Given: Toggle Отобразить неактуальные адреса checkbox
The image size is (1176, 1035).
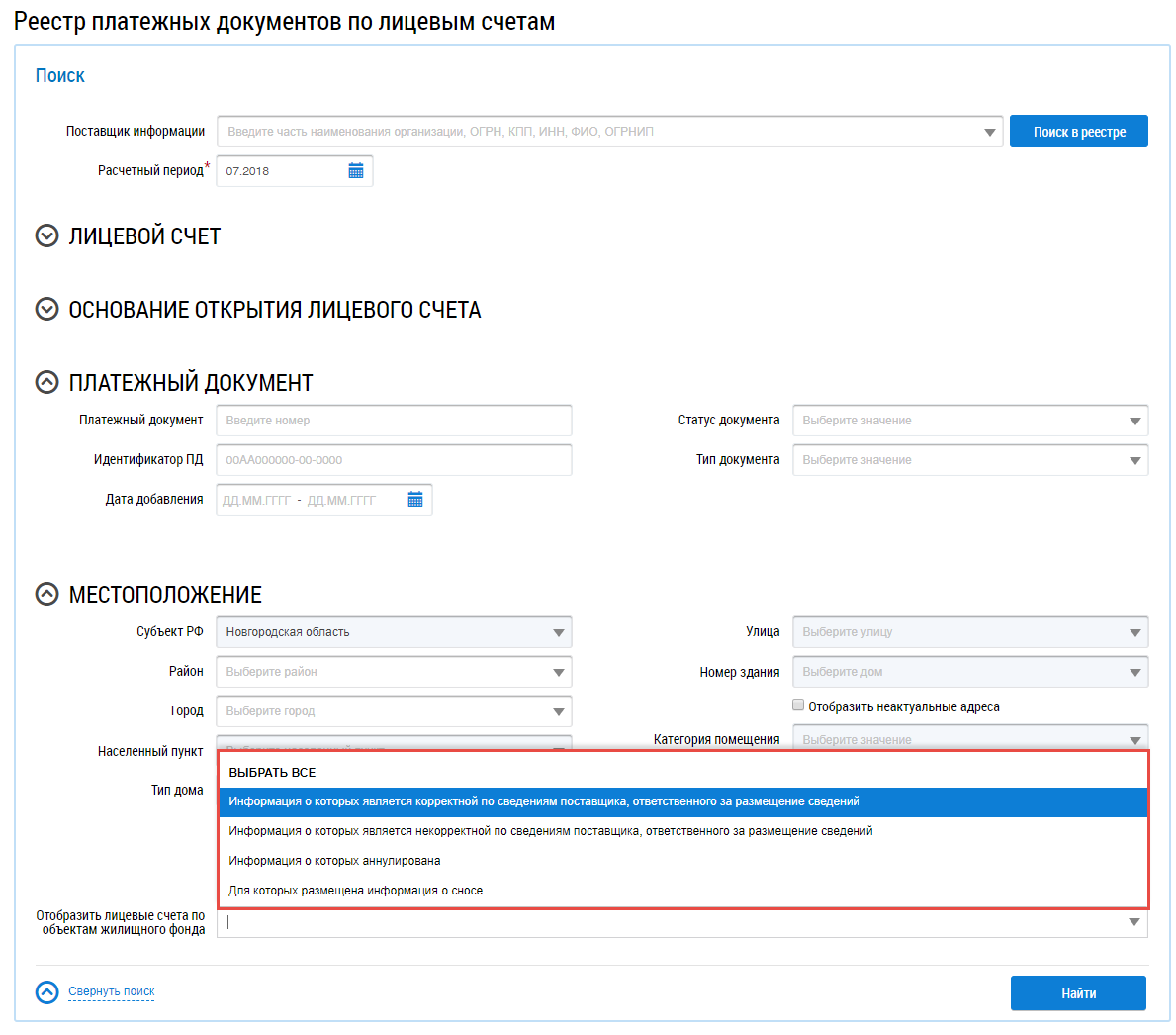Looking at the screenshot, I should (798, 706).
